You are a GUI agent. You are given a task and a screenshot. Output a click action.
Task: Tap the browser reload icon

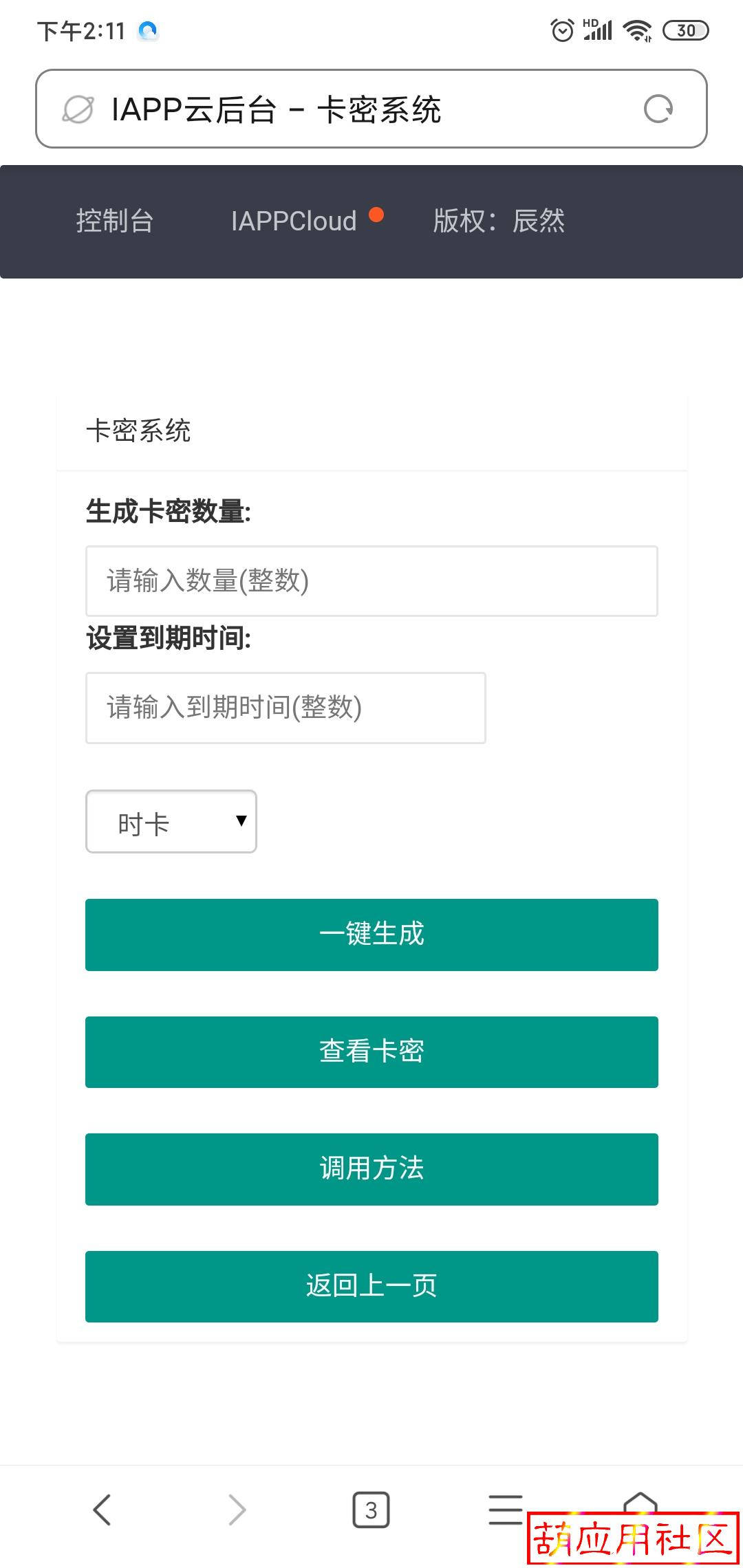[658, 109]
